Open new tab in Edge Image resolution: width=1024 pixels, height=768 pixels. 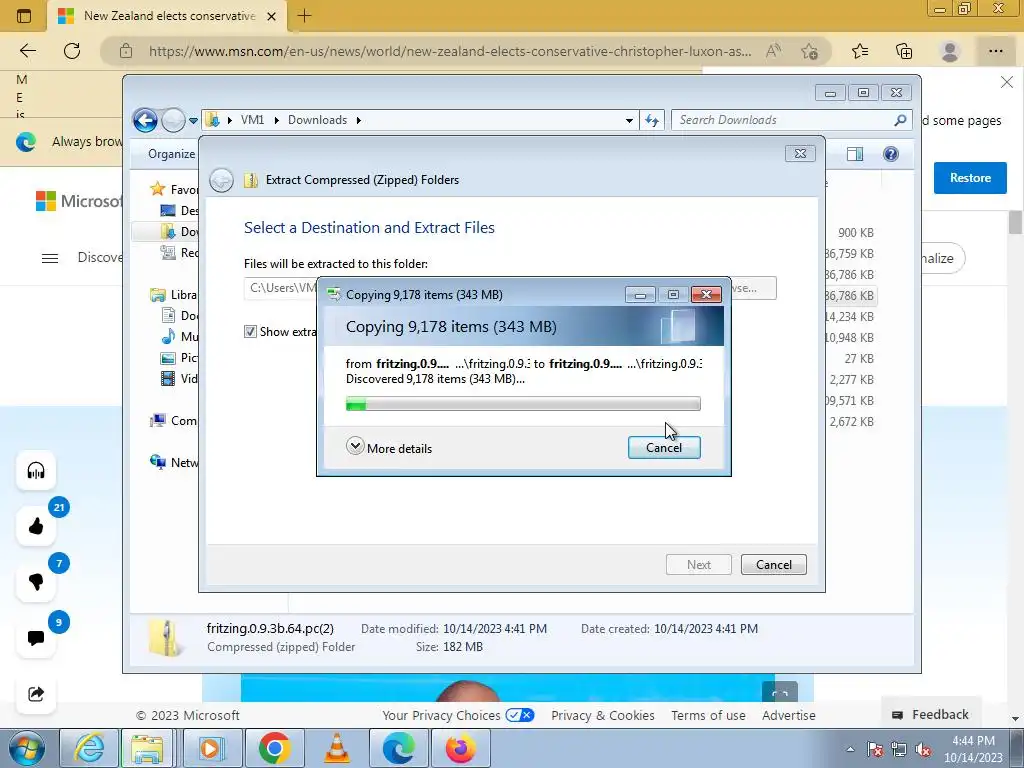tap(304, 16)
